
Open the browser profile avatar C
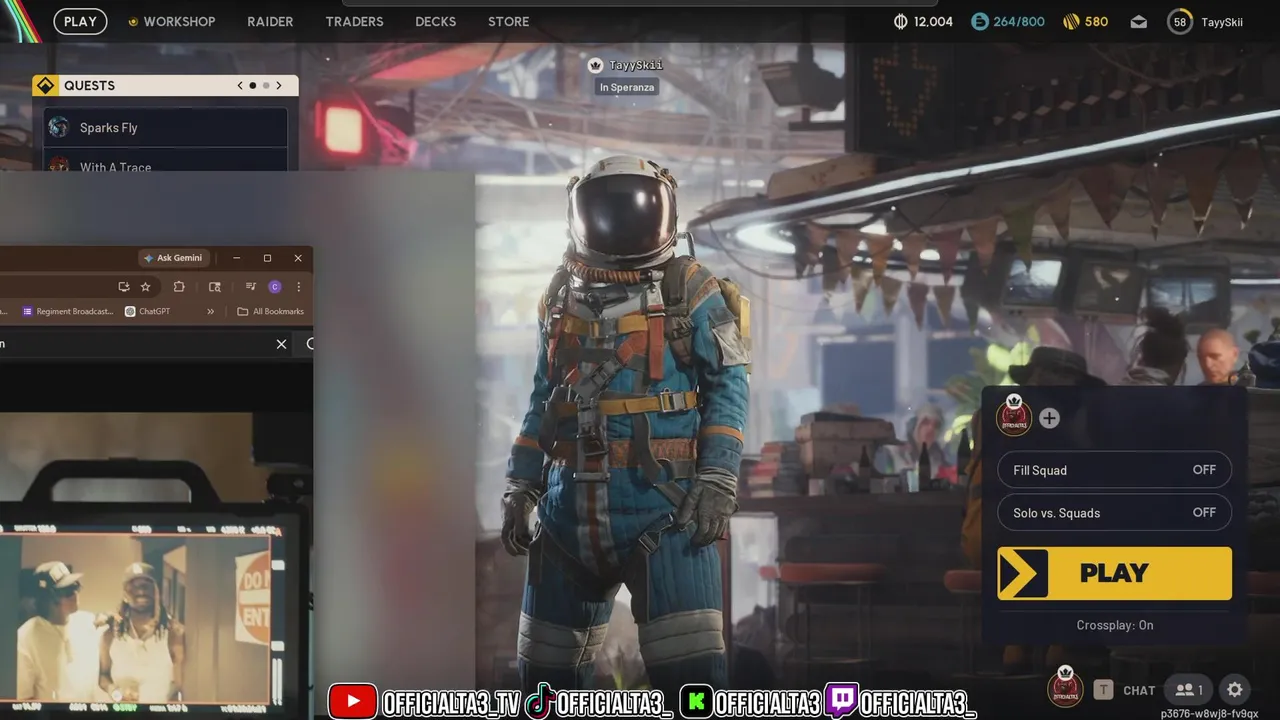click(274, 286)
